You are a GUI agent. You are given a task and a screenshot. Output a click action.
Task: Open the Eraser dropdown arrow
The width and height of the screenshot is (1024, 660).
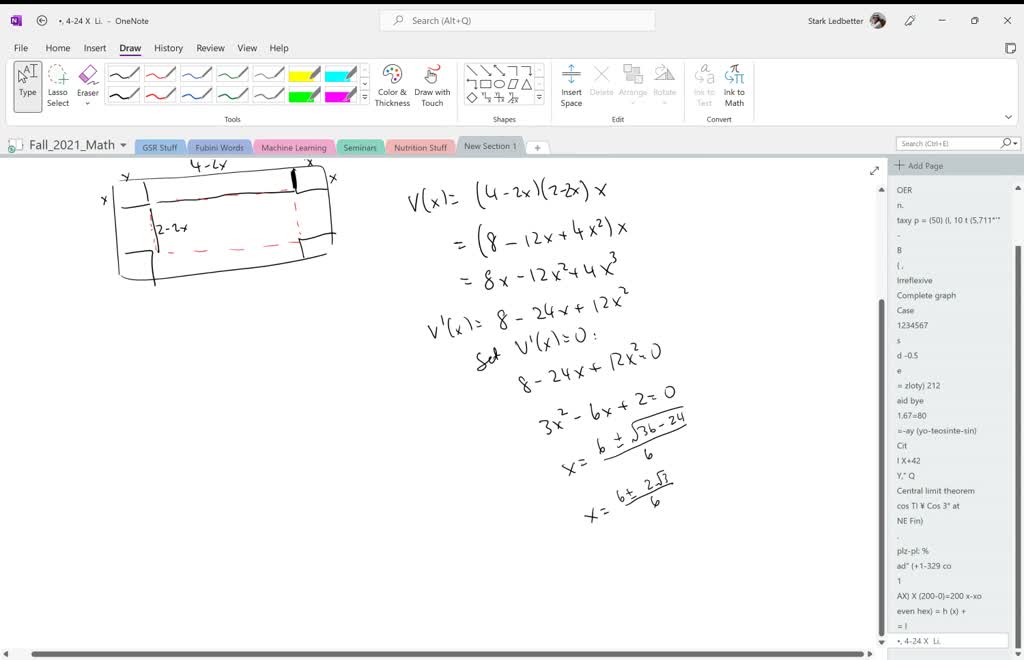pos(87,101)
